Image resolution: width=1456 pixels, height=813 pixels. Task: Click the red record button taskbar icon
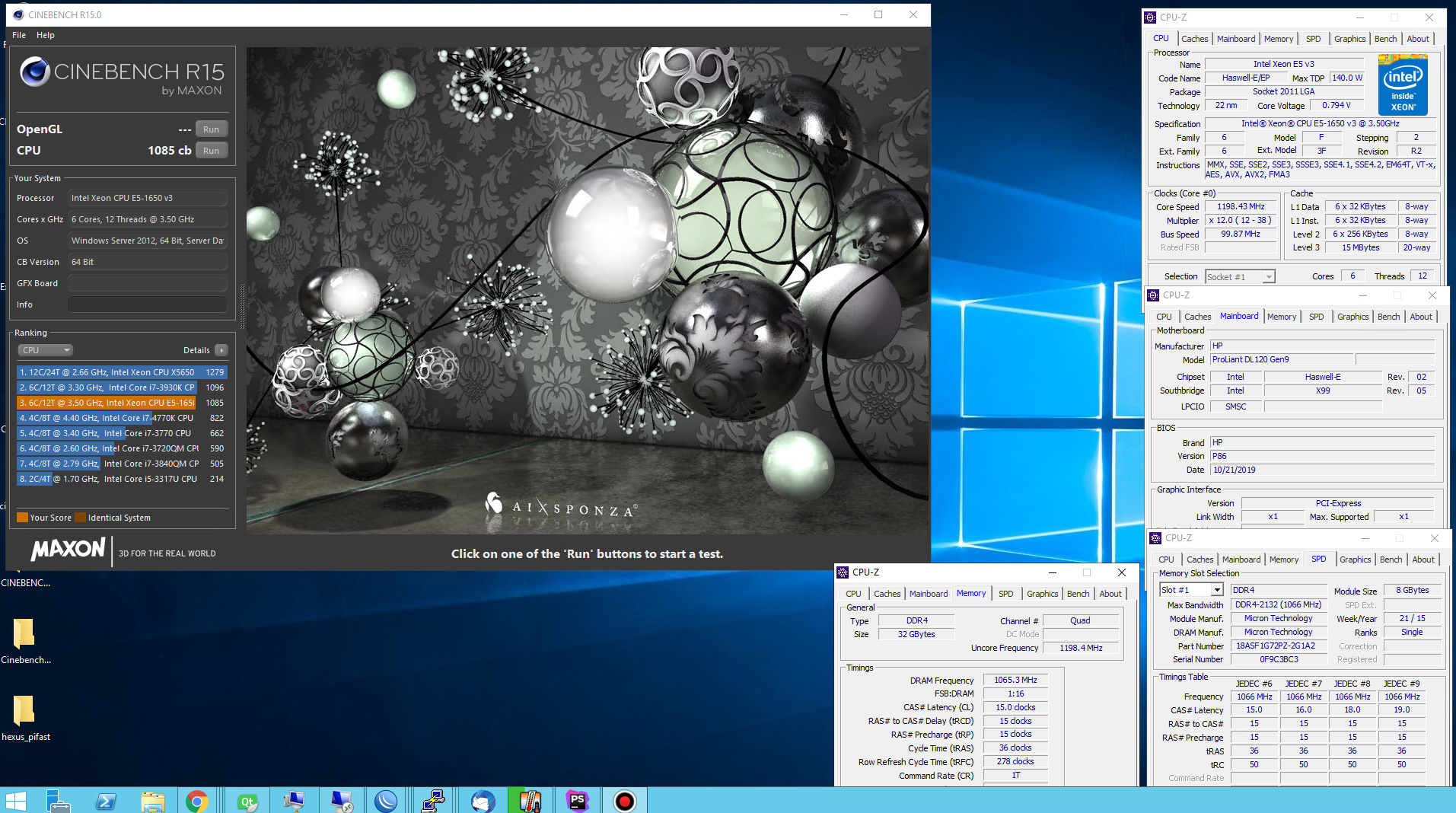pyautogui.click(x=625, y=800)
